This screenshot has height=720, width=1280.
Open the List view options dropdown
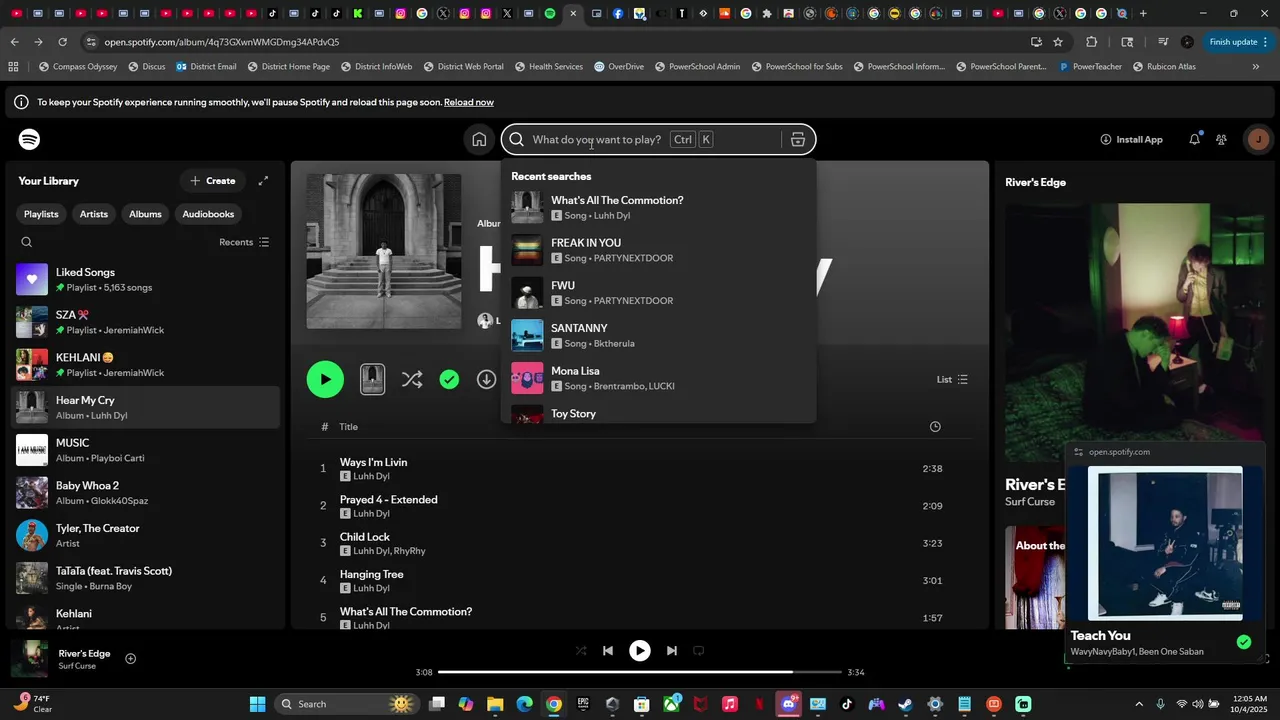pyautogui.click(x=952, y=380)
